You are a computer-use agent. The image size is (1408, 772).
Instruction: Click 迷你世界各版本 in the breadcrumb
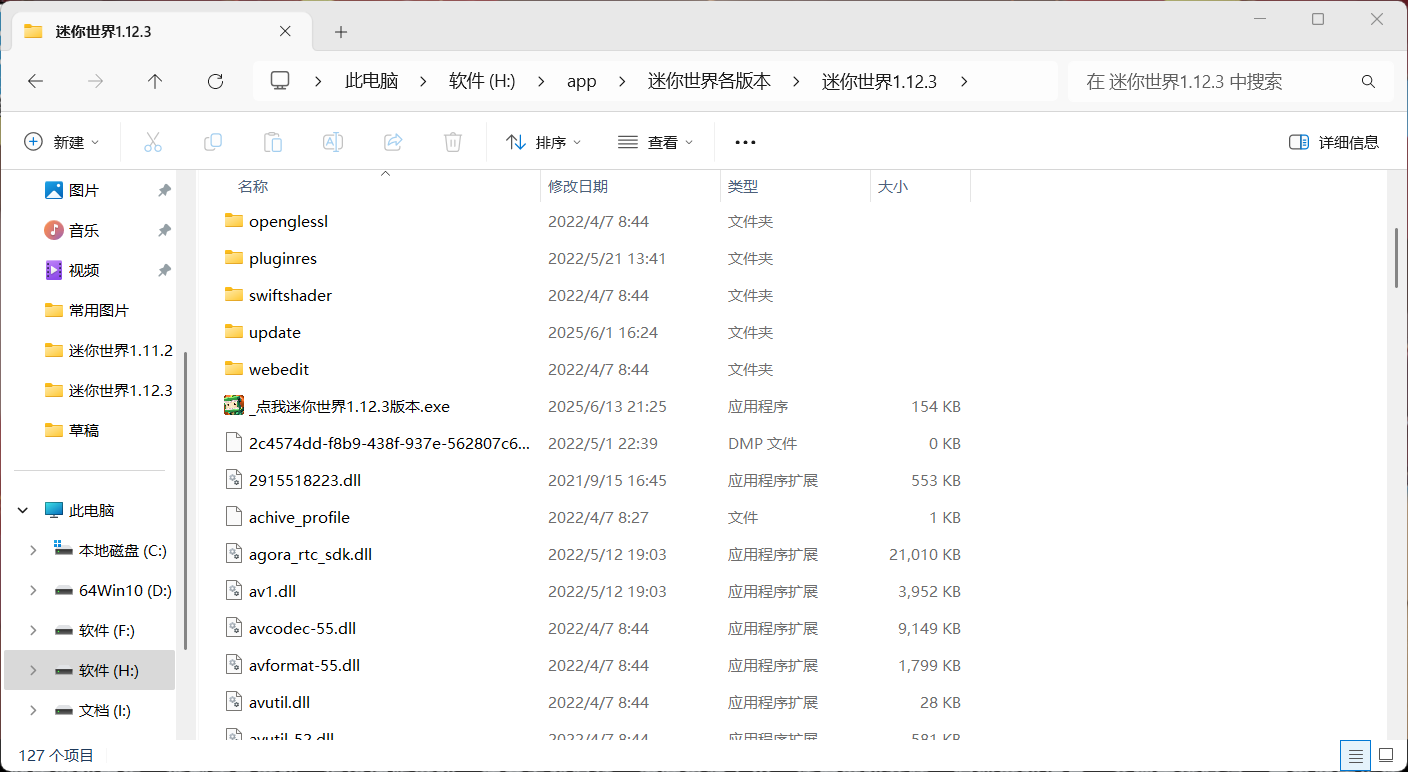pos(709,82)
